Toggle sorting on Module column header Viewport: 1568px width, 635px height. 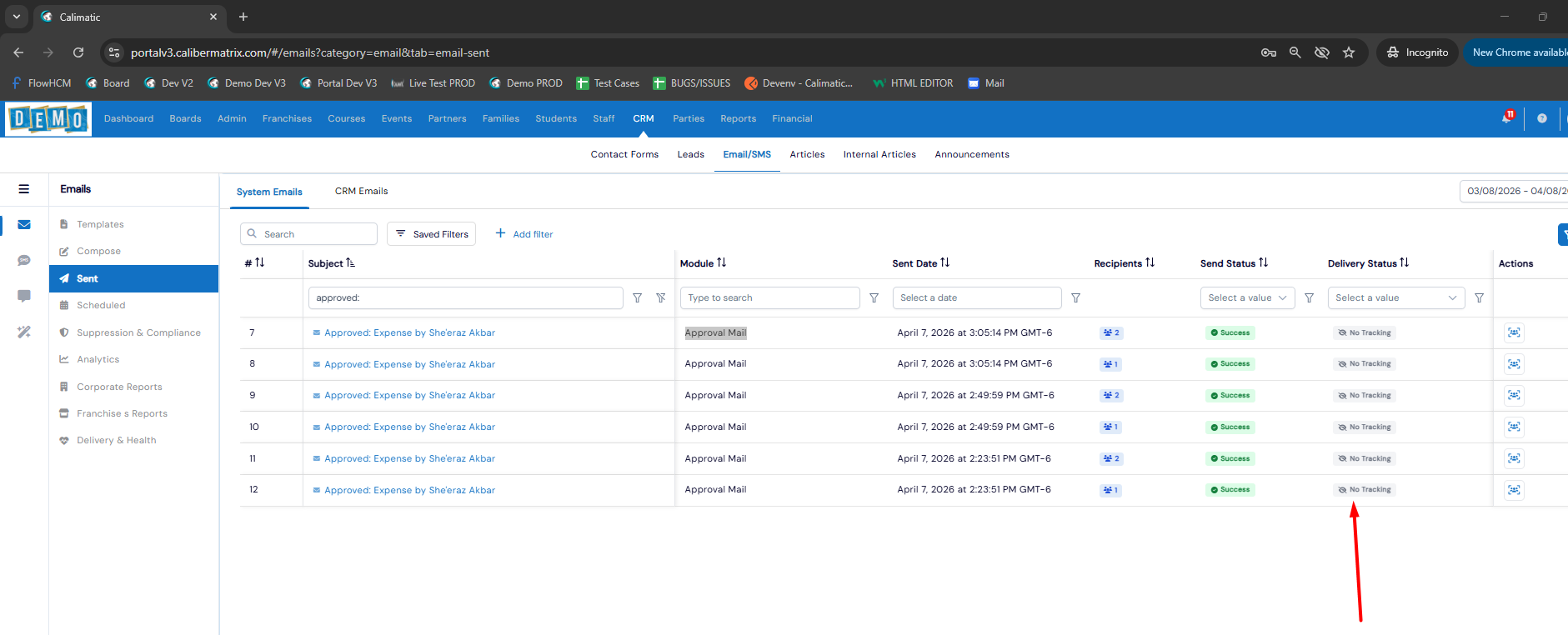pyautogui.click(x=721, y=263)
